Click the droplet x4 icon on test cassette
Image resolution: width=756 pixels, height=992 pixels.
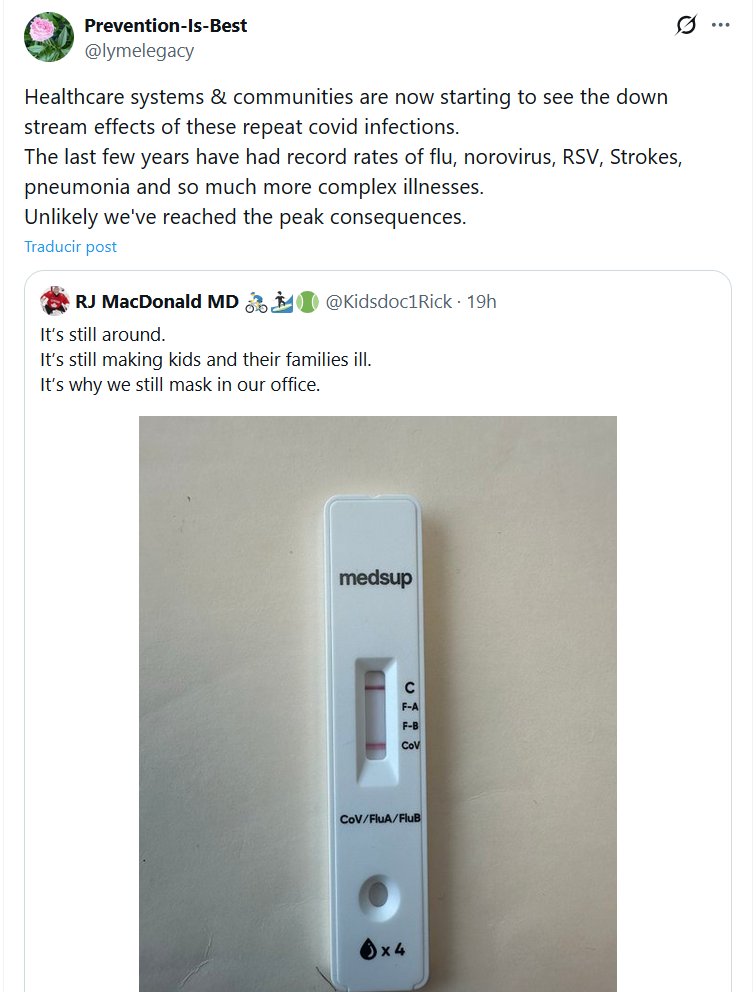pyautogui.click(x=381, y=949)
